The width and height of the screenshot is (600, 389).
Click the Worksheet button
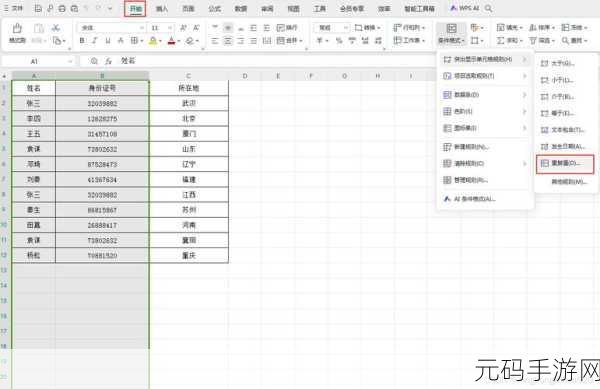pos(409,40)
